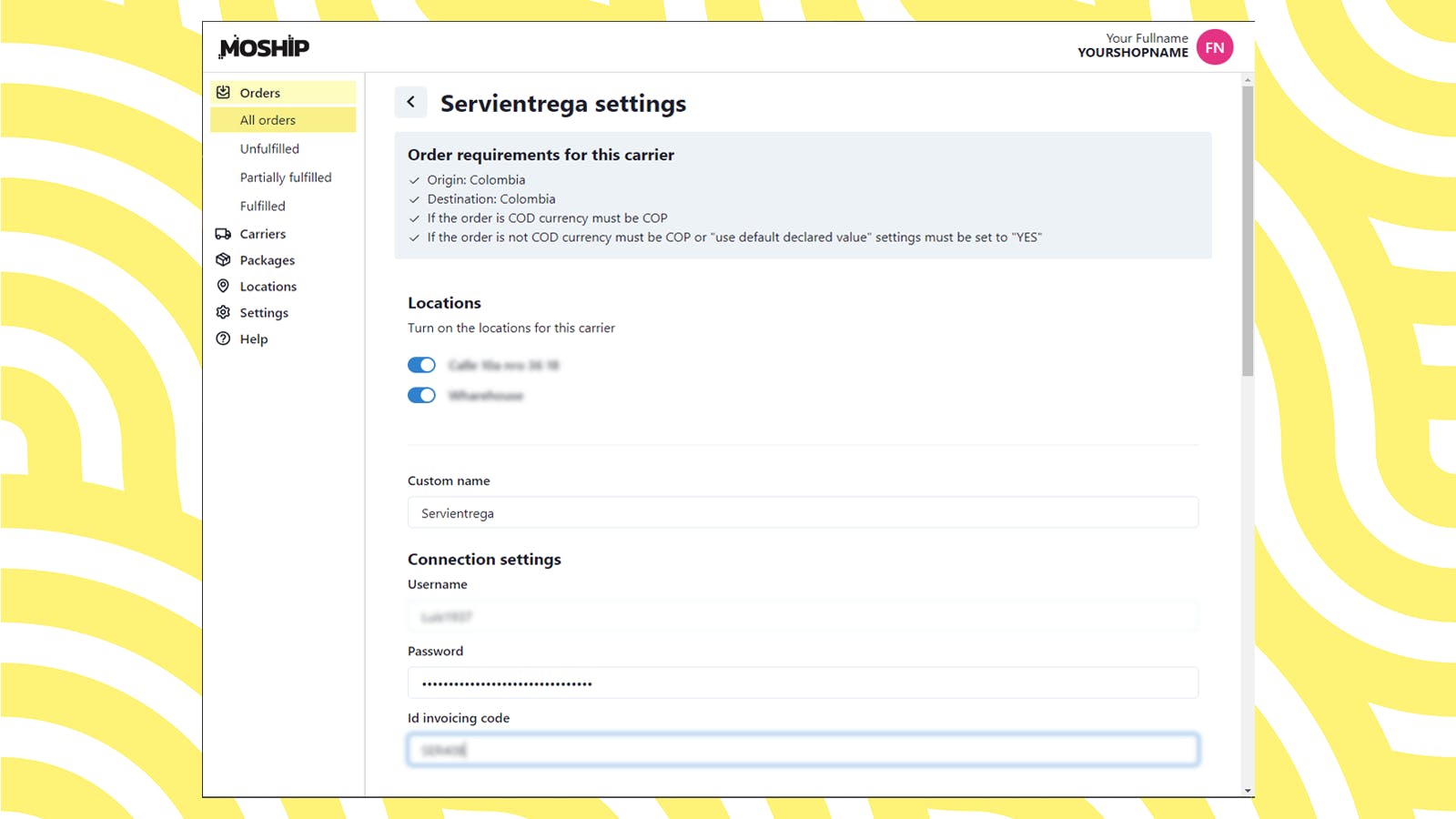Screen dimensions: 1456x819
Task: Go to the Packages page
Action: pyautogui.click(x=267, y=260)
